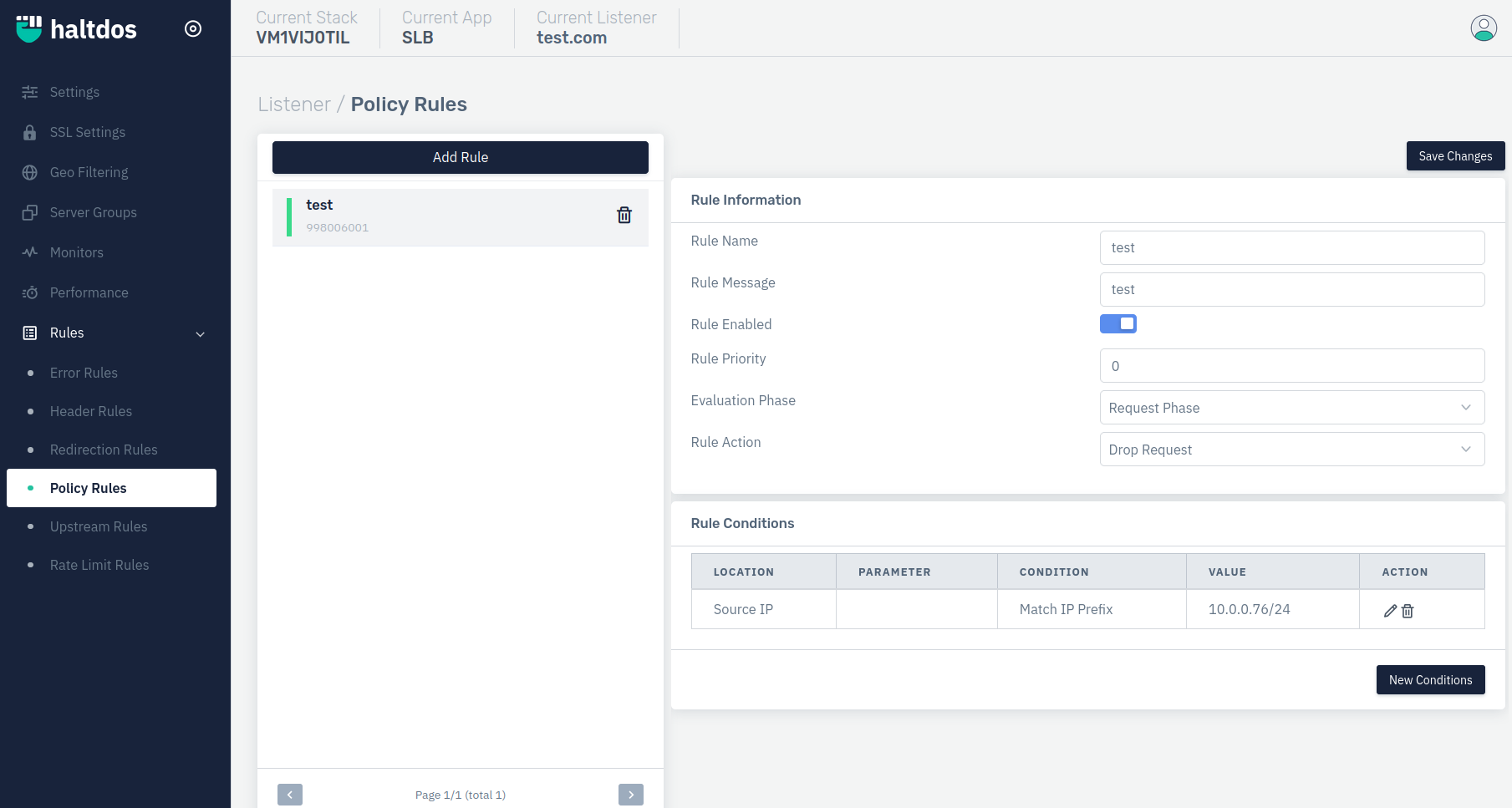Screen dimensions: 1512x808
Task: Click the New Conditions button
Action: tap(1430, 680)
